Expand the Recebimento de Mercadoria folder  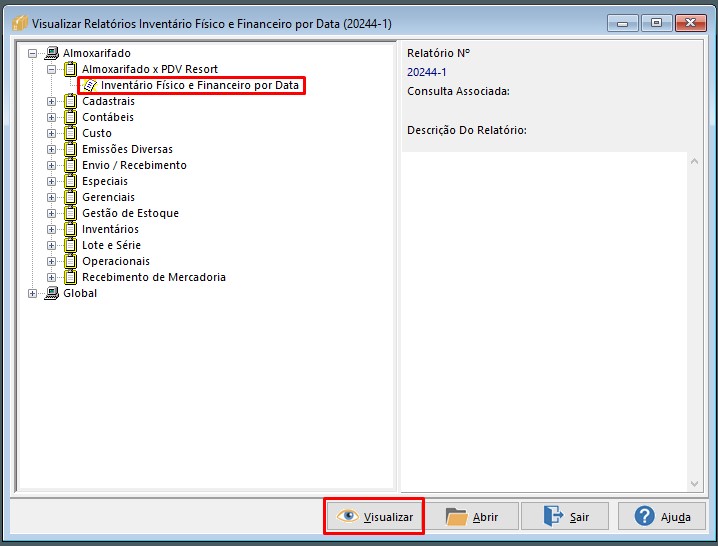(x=51, y=278)
